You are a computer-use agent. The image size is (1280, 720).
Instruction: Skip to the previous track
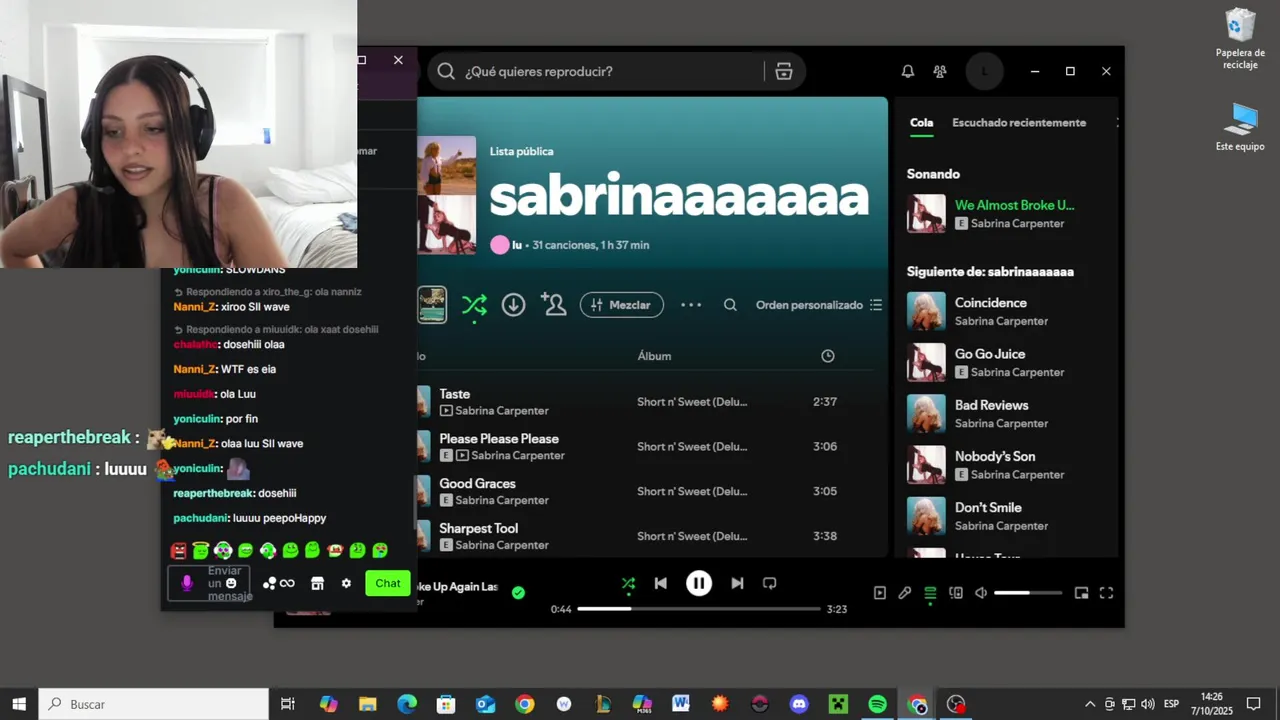tap(661, 583)
